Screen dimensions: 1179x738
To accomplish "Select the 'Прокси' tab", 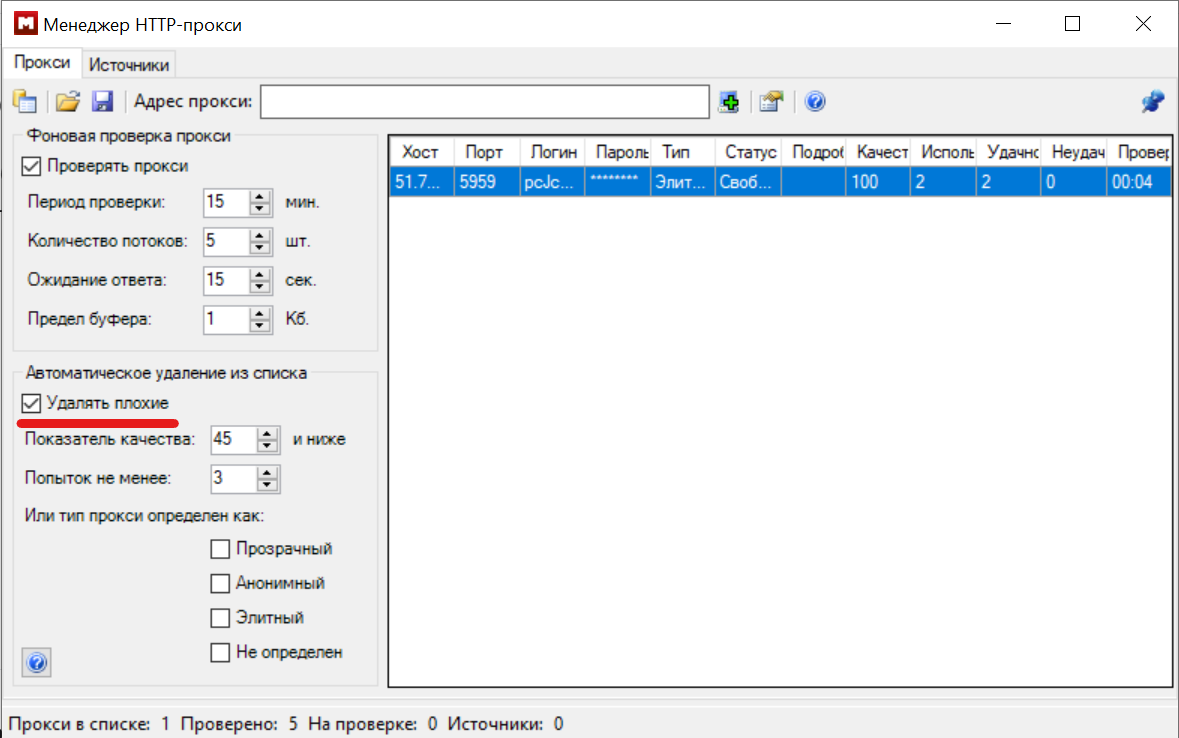I will pyautogui.click(x=42, y=63).
